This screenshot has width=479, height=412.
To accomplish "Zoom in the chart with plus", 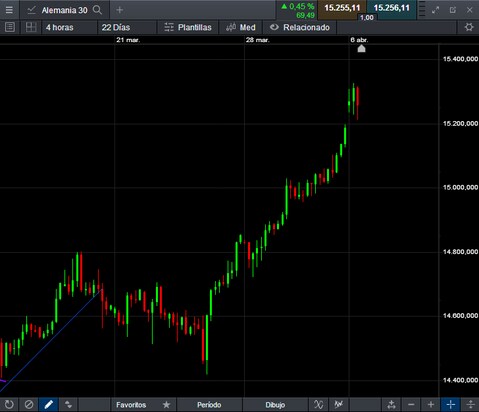I will (431, 405).
